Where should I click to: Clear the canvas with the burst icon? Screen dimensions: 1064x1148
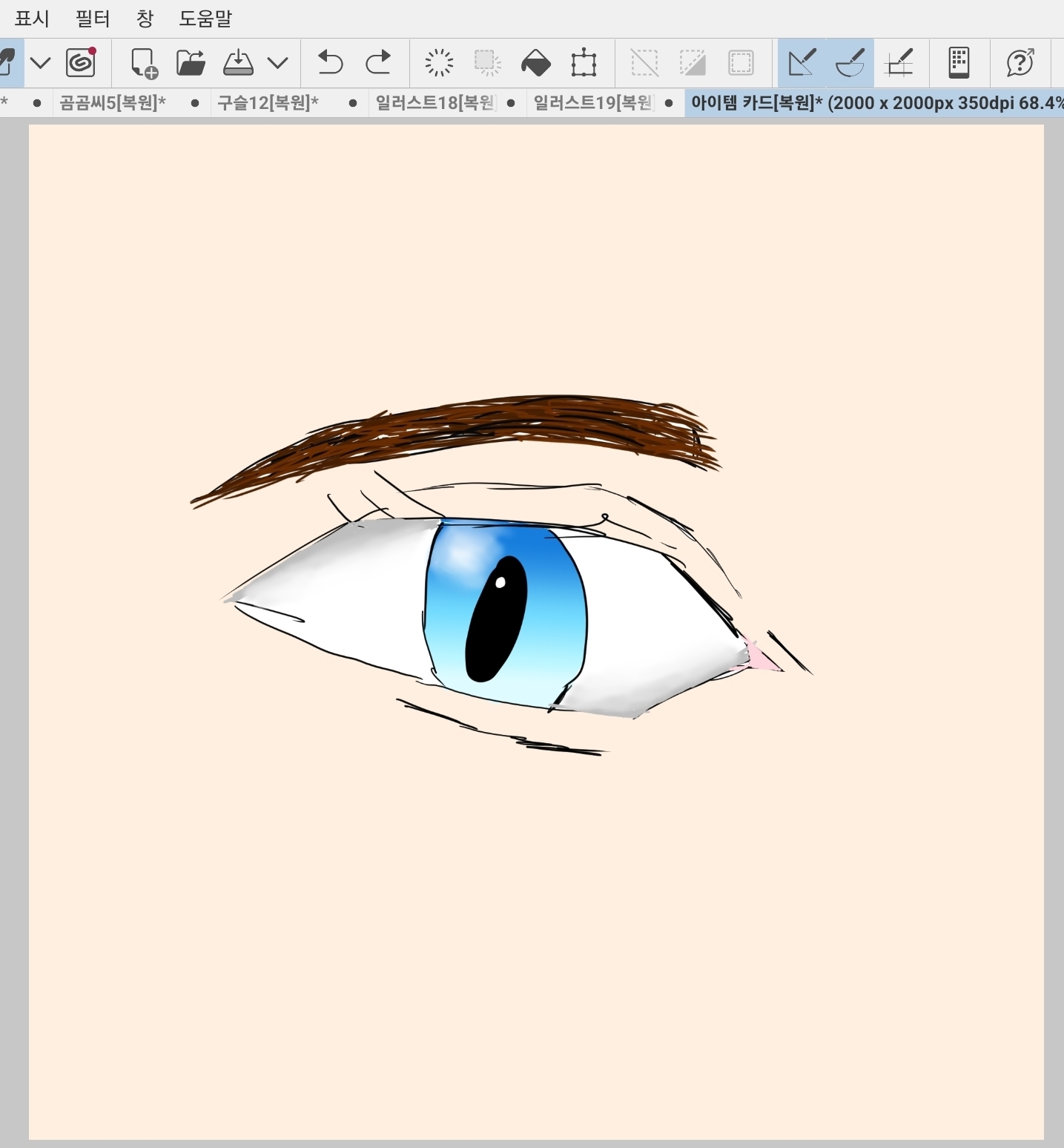tap(439, 63)
